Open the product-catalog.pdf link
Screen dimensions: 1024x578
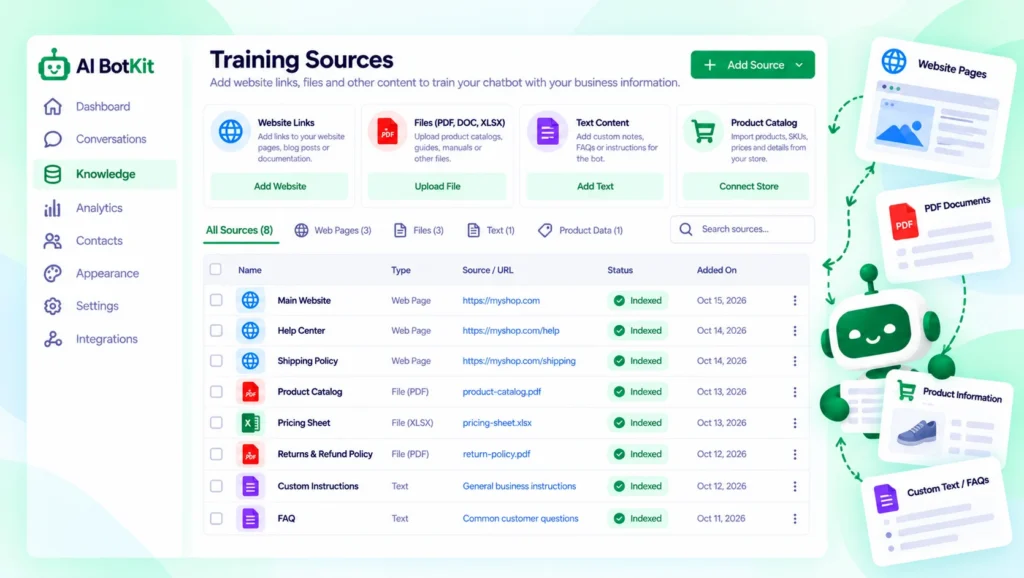coord(502,392)
